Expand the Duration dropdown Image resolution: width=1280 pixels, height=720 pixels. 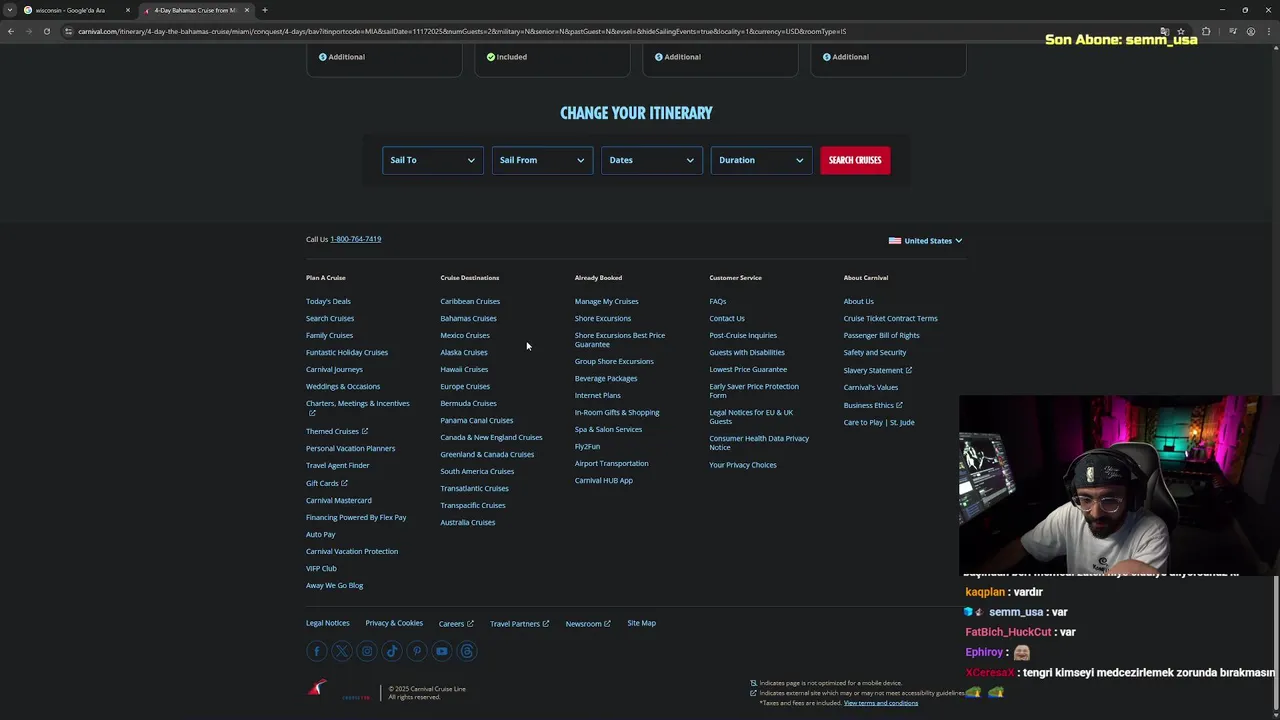(x=760, y=160)
